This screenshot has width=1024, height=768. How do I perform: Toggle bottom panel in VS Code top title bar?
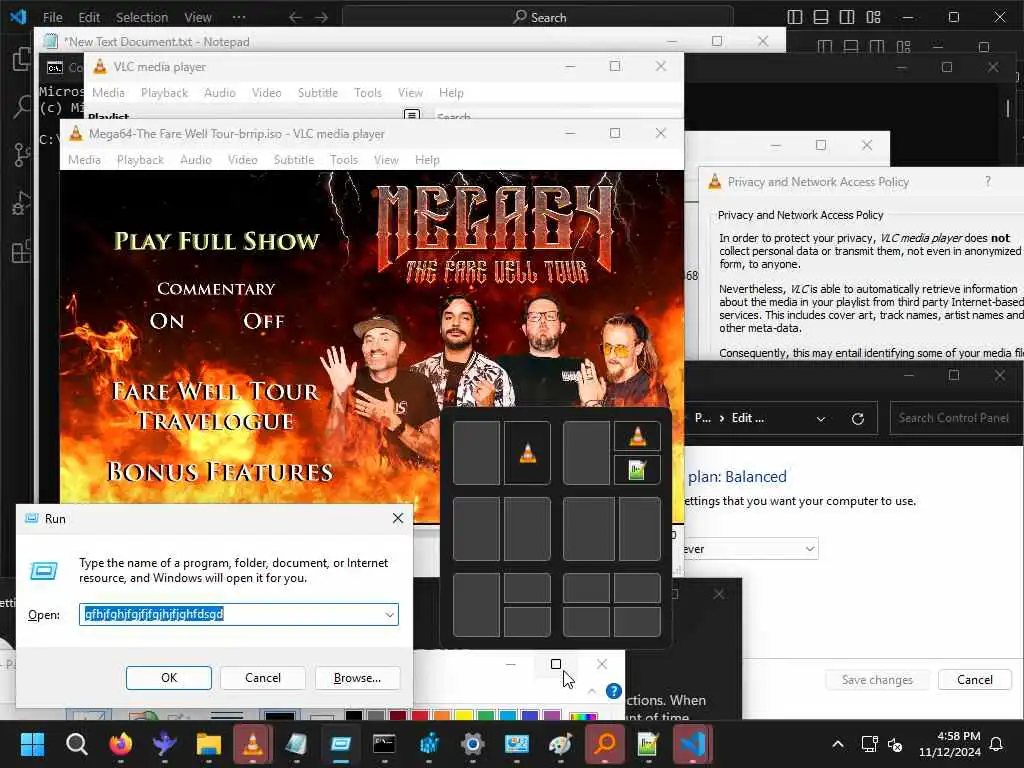(821, 18)
